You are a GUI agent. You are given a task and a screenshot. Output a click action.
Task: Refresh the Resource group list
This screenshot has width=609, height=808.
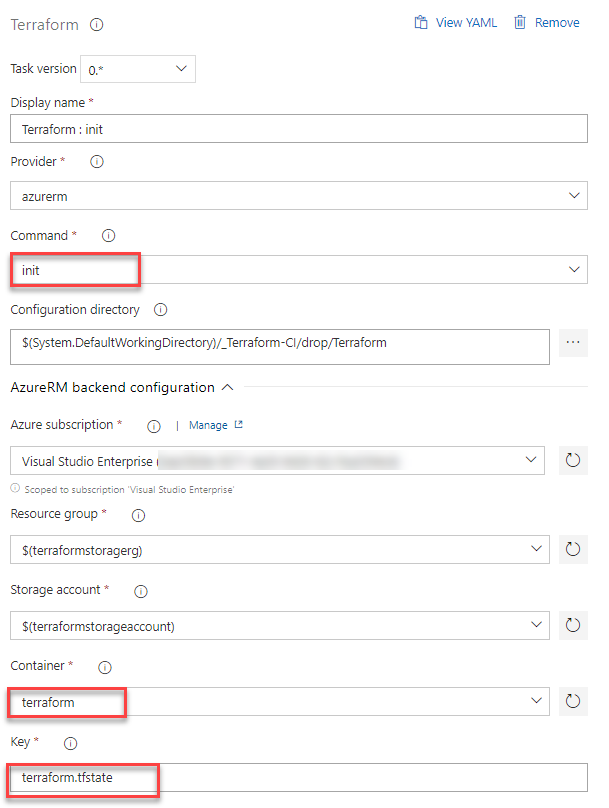pos(573,549)
